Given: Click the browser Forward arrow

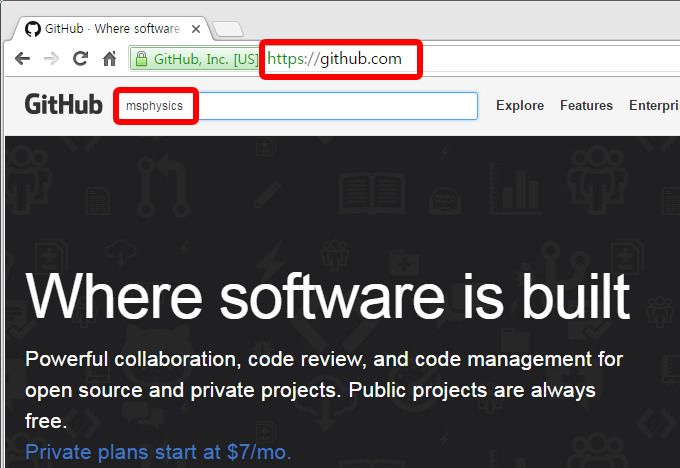Looking at the screenshot, I should [52, 58].
